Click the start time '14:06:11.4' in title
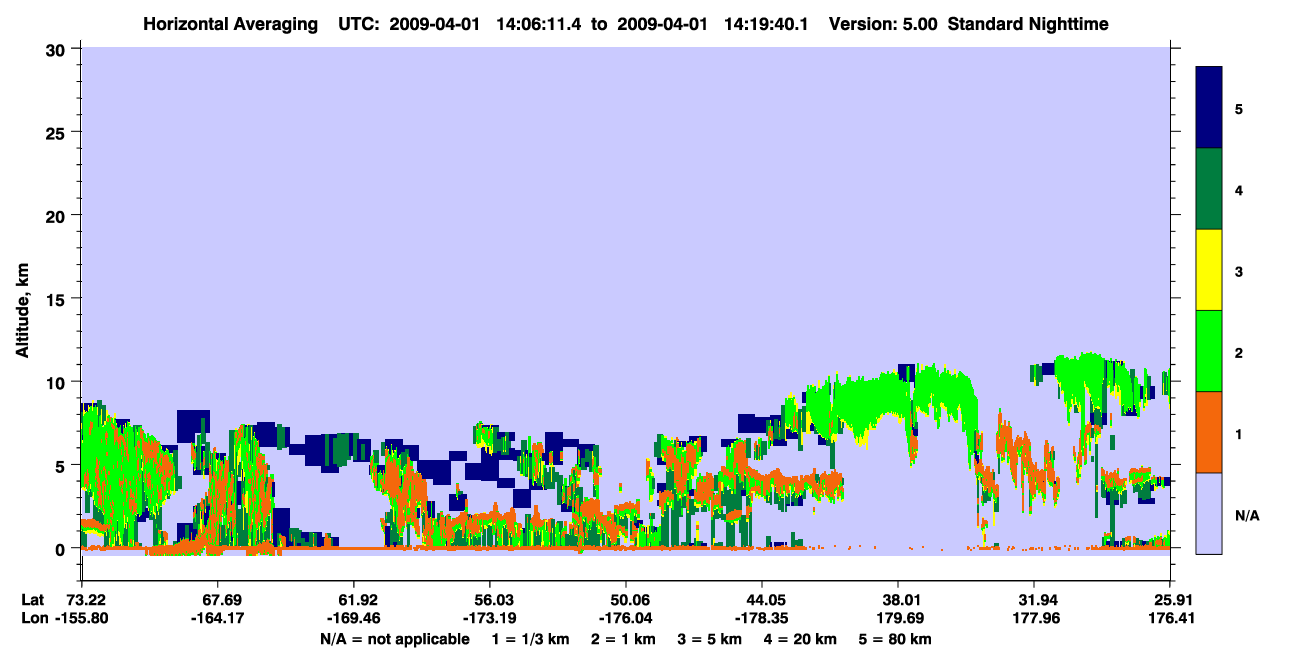The image size is (1300, 667). [538, 23]
